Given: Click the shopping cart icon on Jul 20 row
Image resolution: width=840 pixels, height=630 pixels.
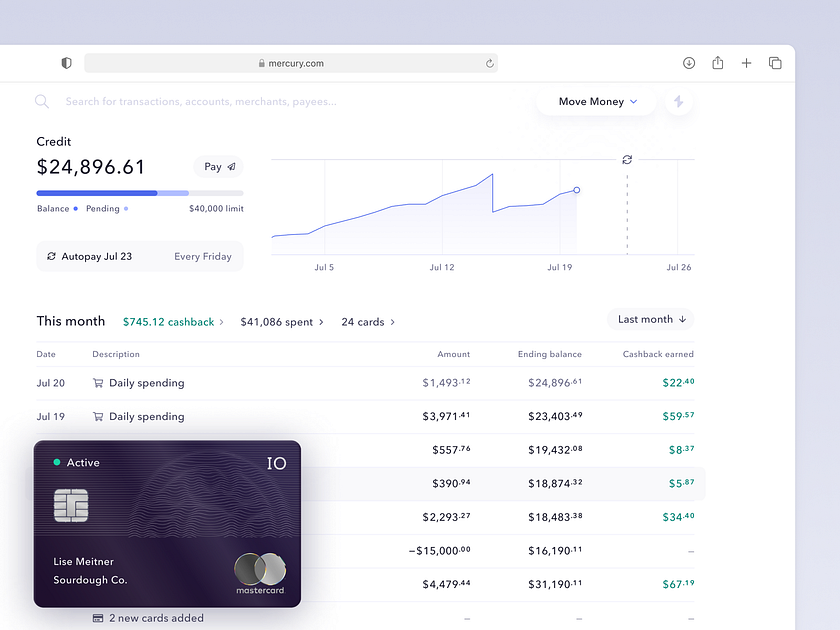Looking at the screenshot, I should point(99,383).
